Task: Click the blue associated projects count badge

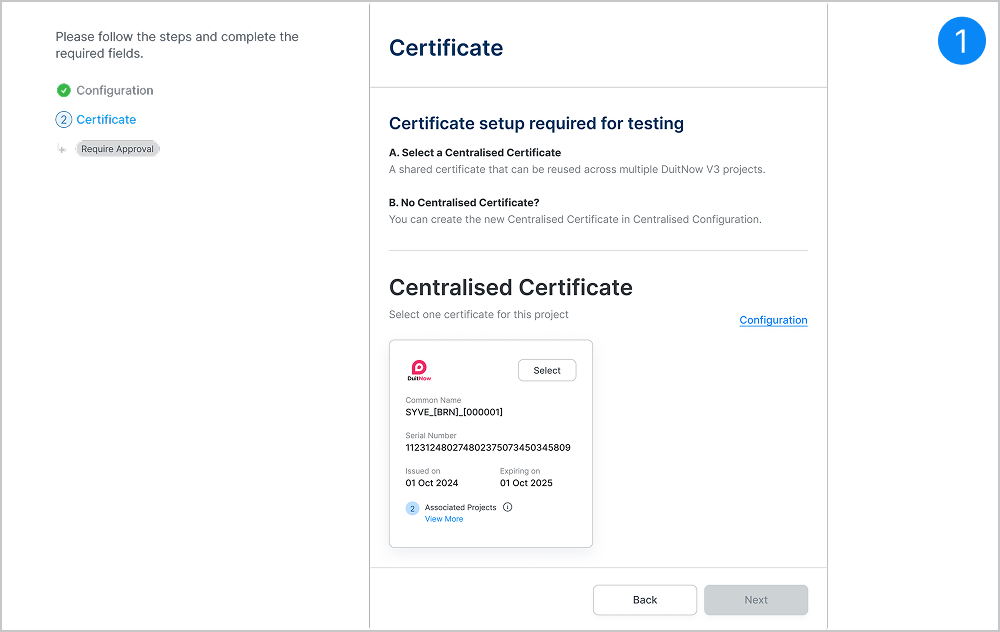Action: tap(412, 509)
